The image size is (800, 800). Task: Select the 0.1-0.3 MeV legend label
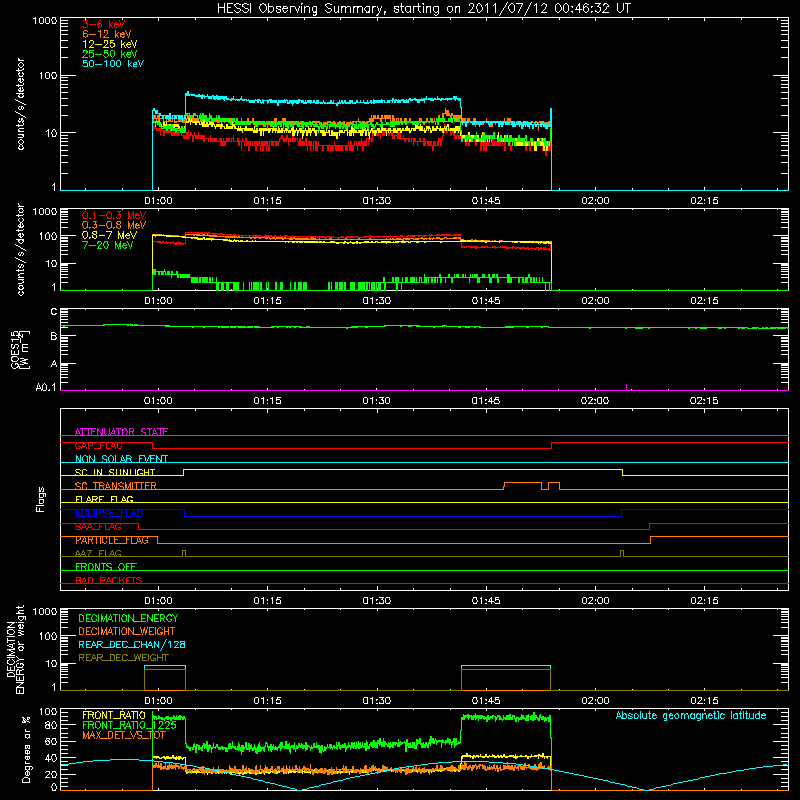[x=114, y=215]
